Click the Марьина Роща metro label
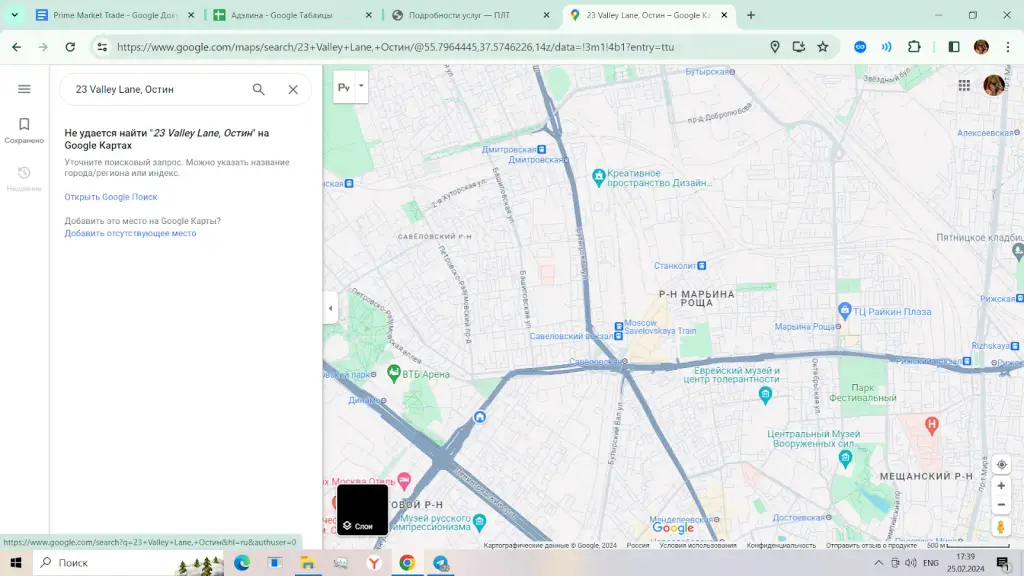The height and width of the screenshot is (576, 1024). [x=807, y=327]
